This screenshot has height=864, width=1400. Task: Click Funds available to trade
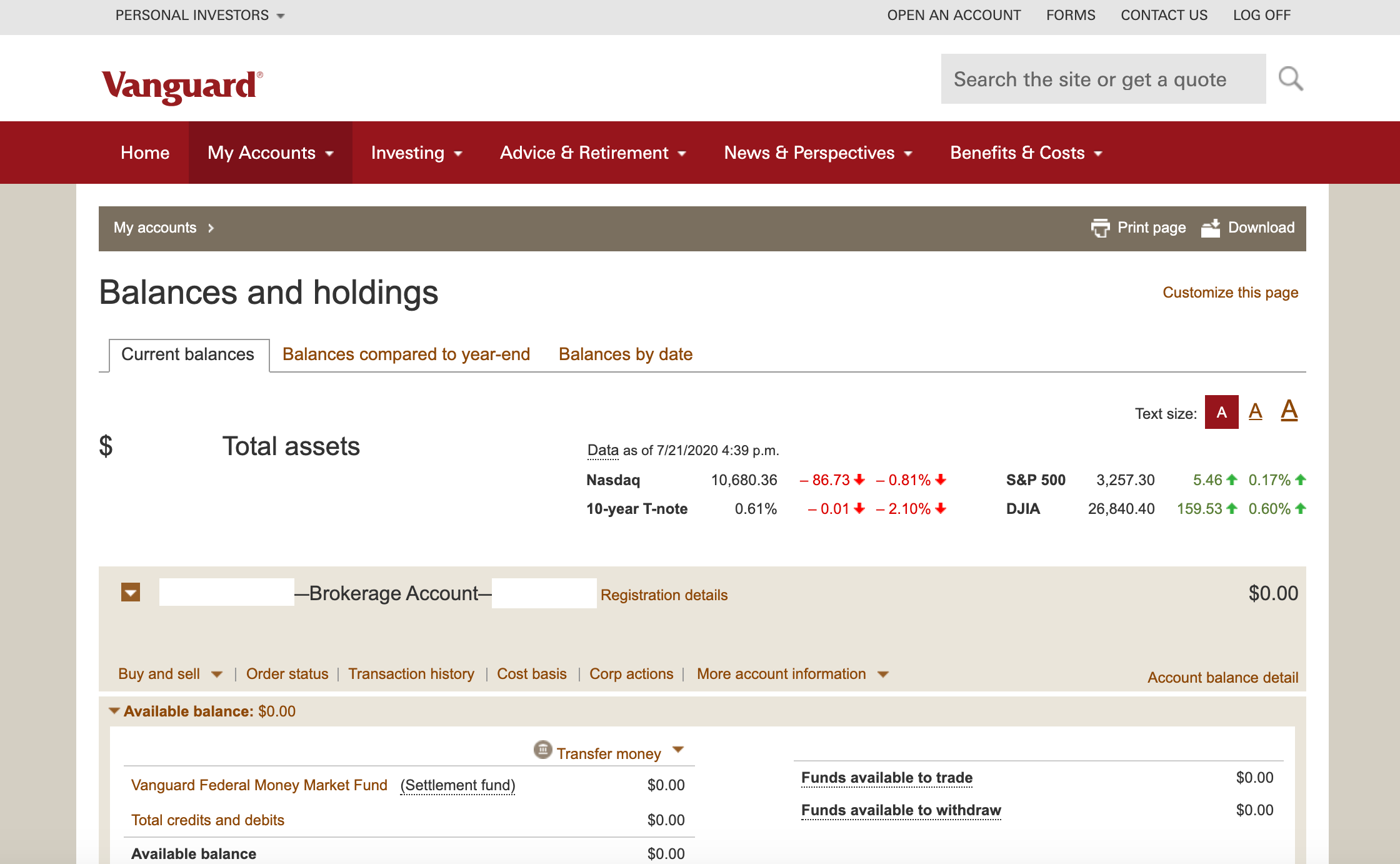(x=887, y=778)
